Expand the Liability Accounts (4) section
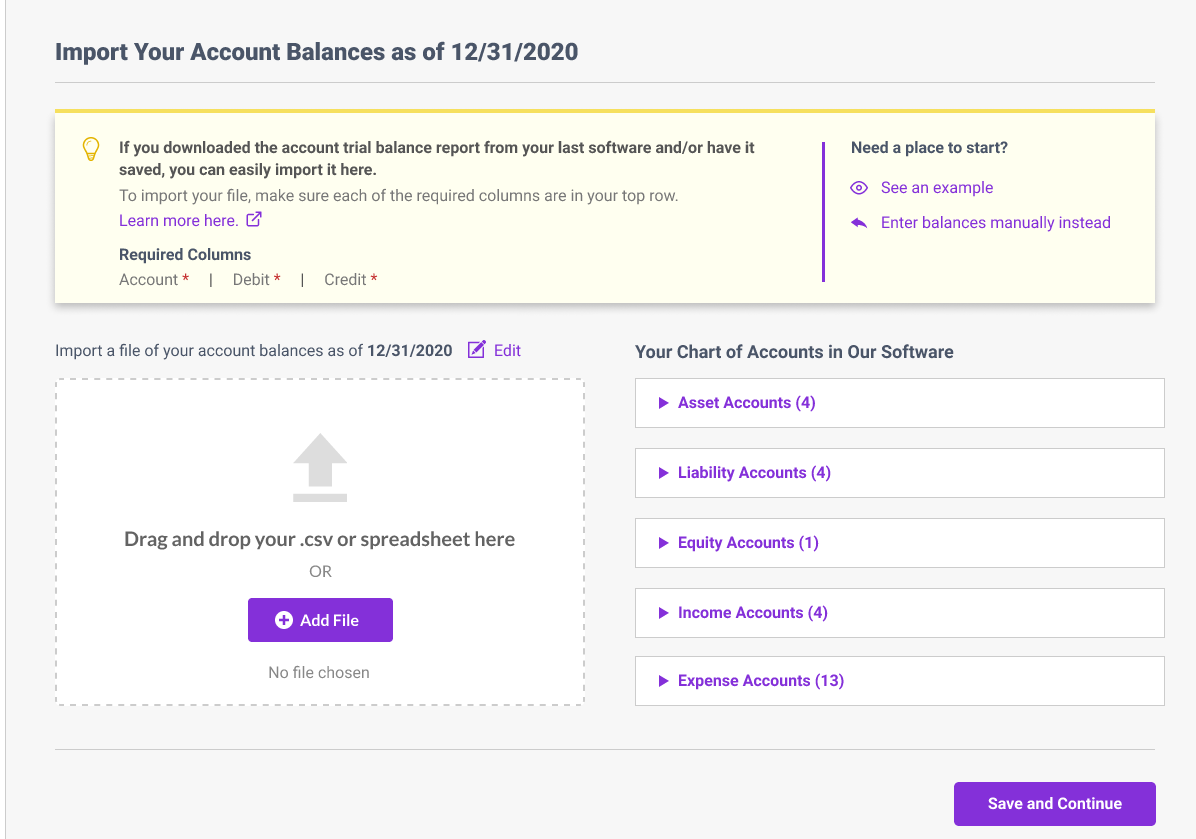Screen dimensions: 1196x839 (899, 473)
